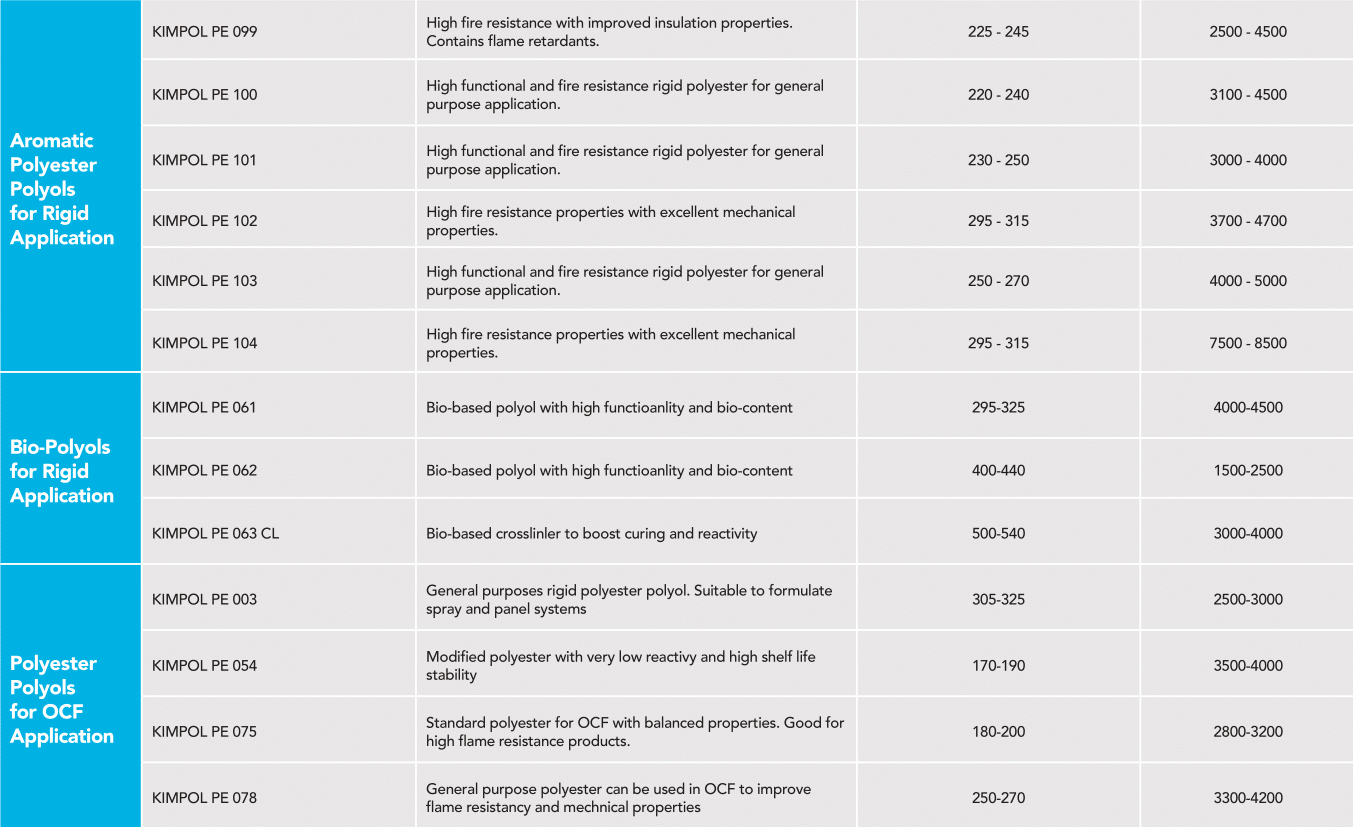This screenshot has height=827, width=1353.
Task: Select KIMPOL PE 062 product cell
Action: pos(204,470)
